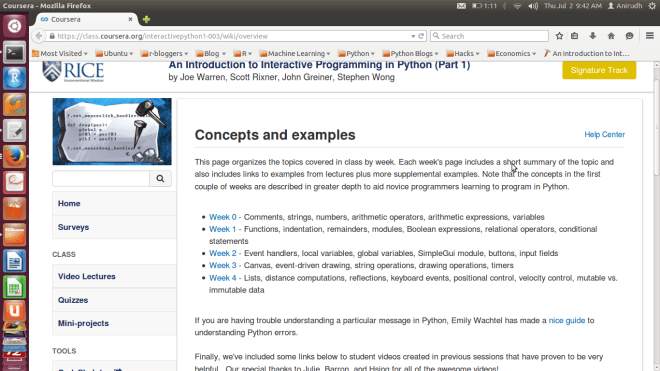Open the battery indicator in the top panel
Image resolution: width=660 pixels, height=371 pixels.
484,6
